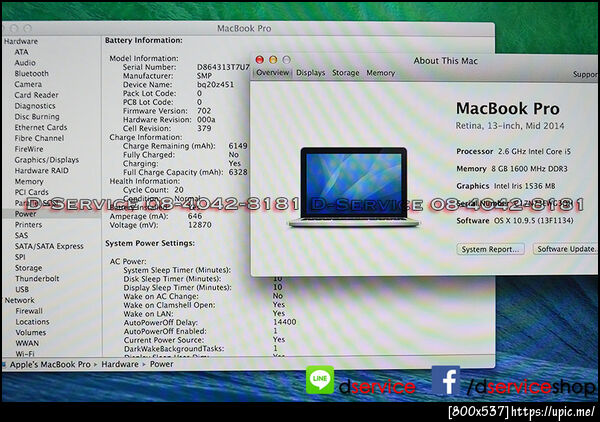Select Diagnostics in the sidebar
Viewport: 600px width, 422px height.
35,106
